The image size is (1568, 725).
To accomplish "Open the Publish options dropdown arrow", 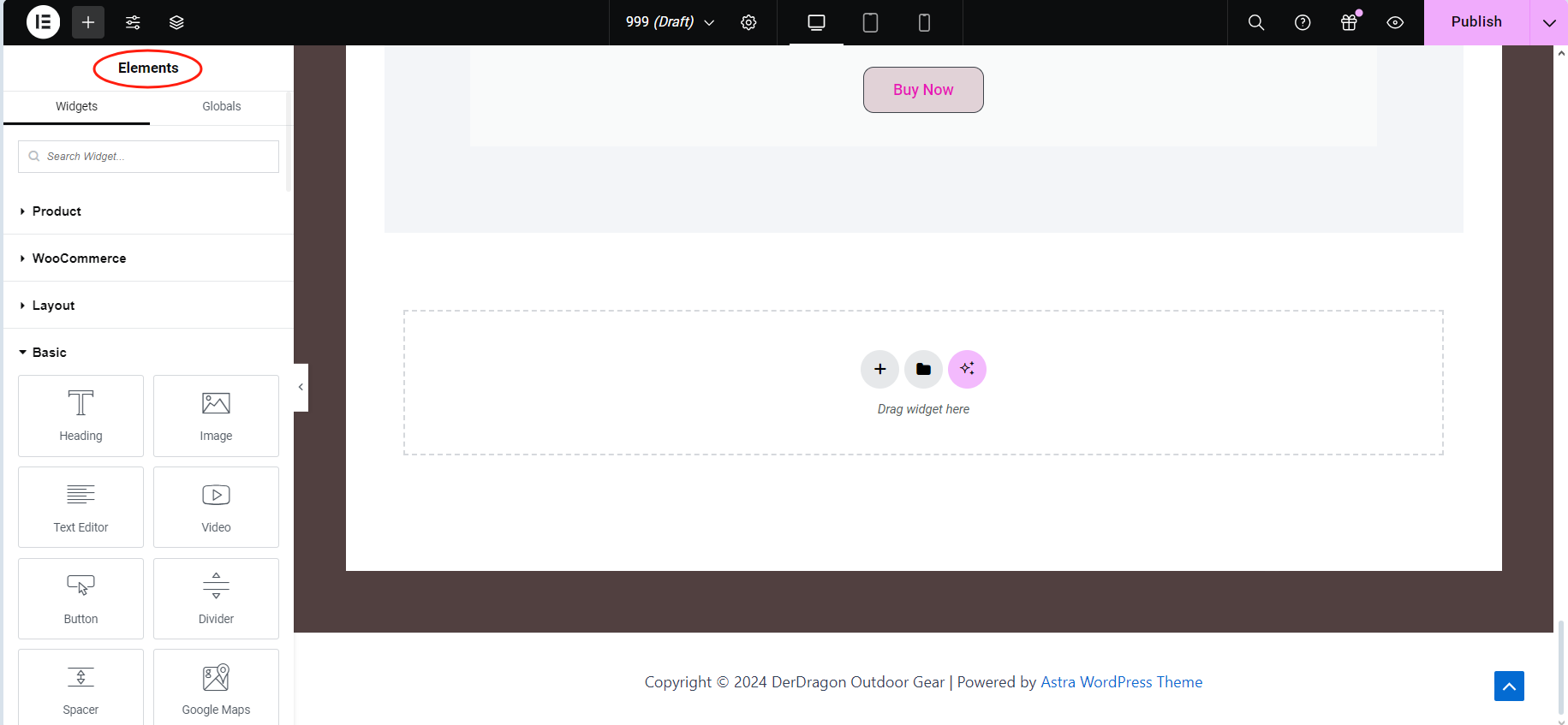I will [x=1549, y=22].
